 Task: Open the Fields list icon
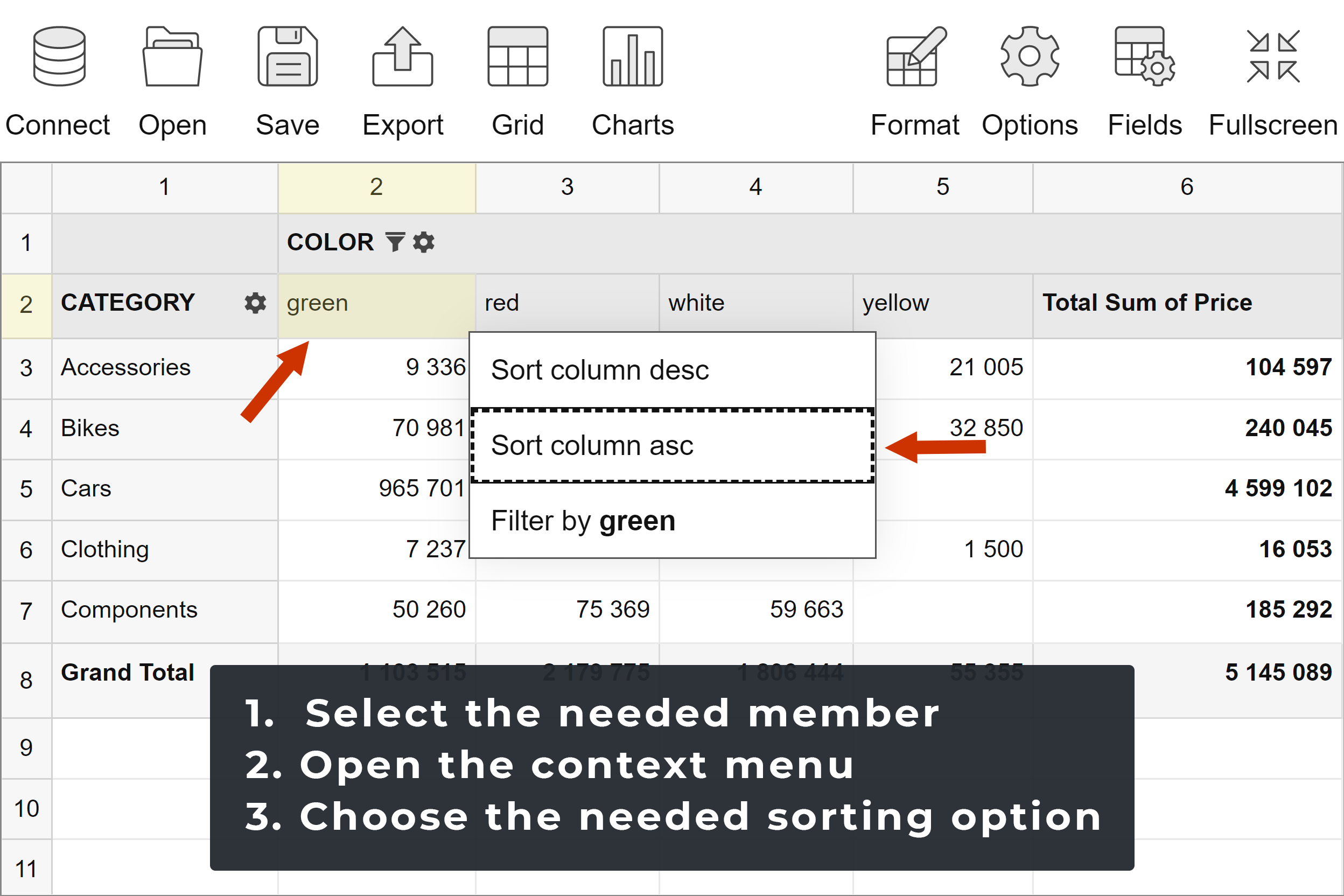tap(1145, 57)
